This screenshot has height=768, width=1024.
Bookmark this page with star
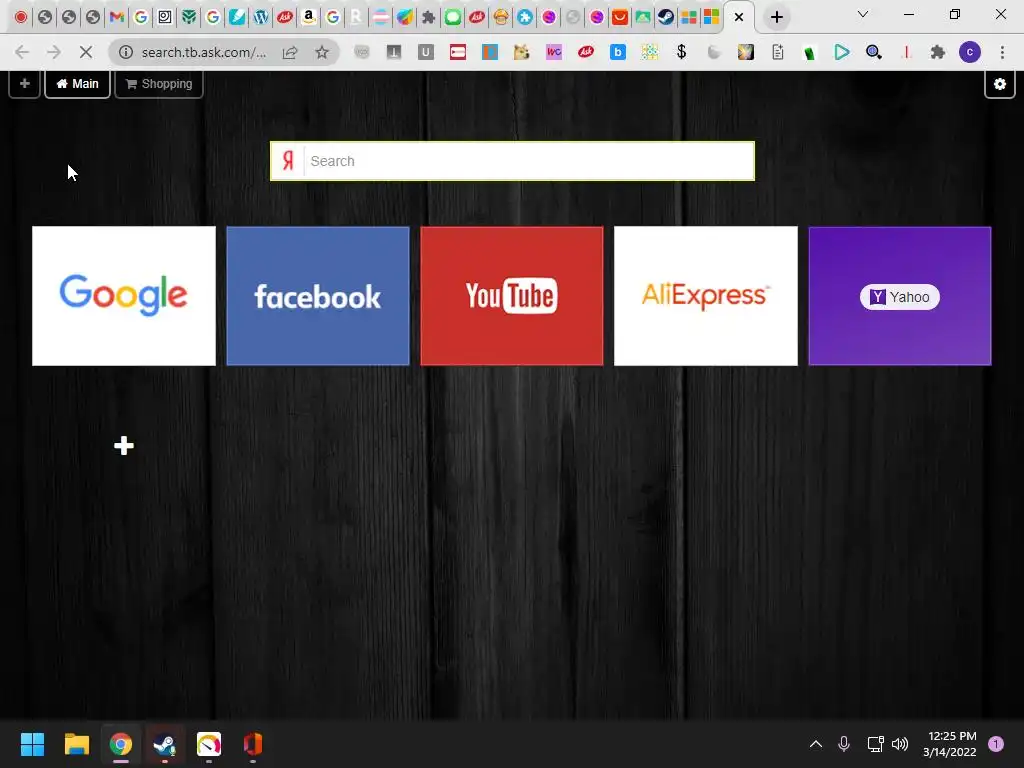322,52
